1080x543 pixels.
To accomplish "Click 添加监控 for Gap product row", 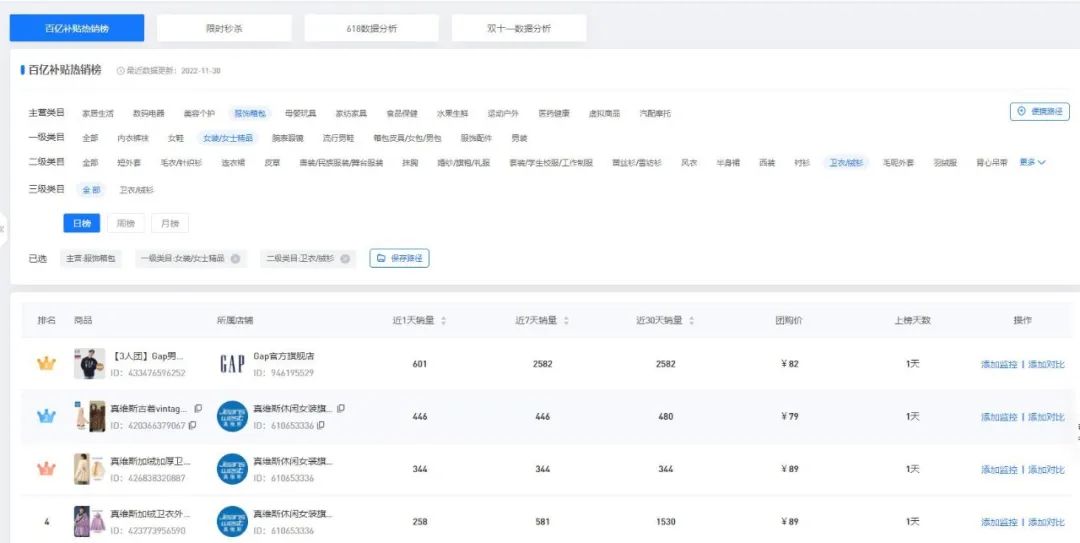I will point(999,364).
